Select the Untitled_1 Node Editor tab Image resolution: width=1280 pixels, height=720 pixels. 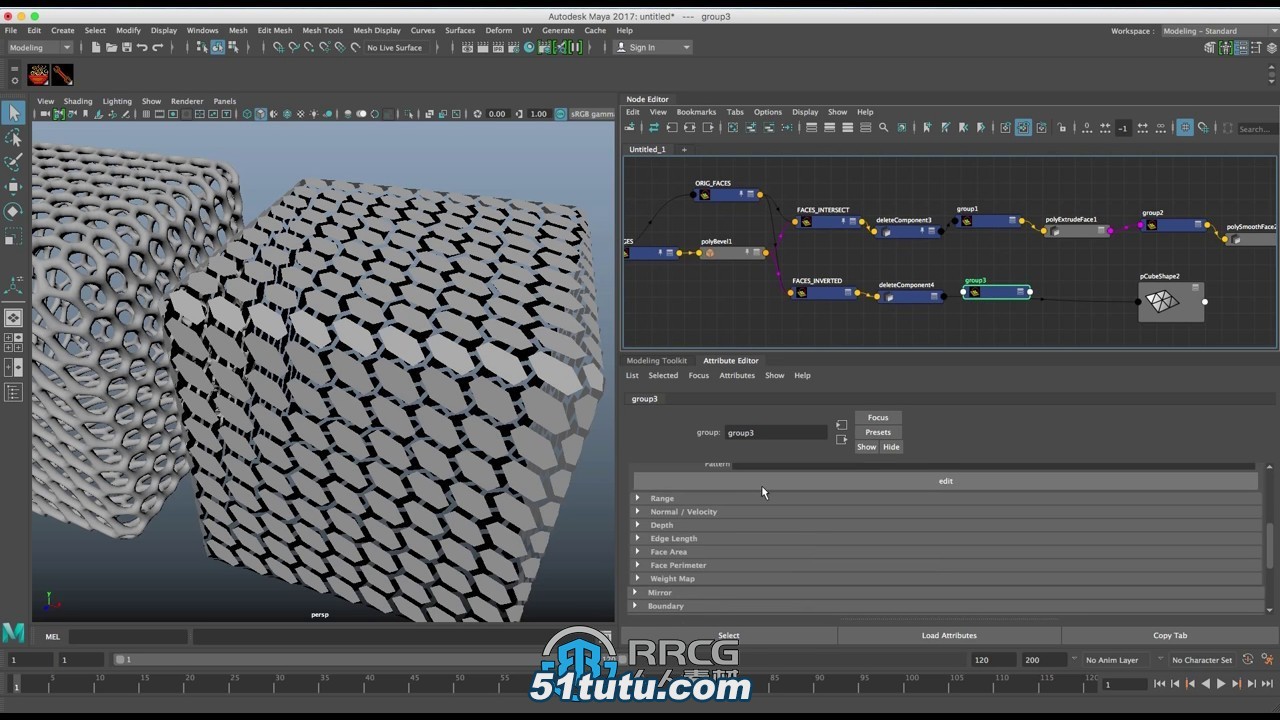pyautogui.click(x=647, y=149)
